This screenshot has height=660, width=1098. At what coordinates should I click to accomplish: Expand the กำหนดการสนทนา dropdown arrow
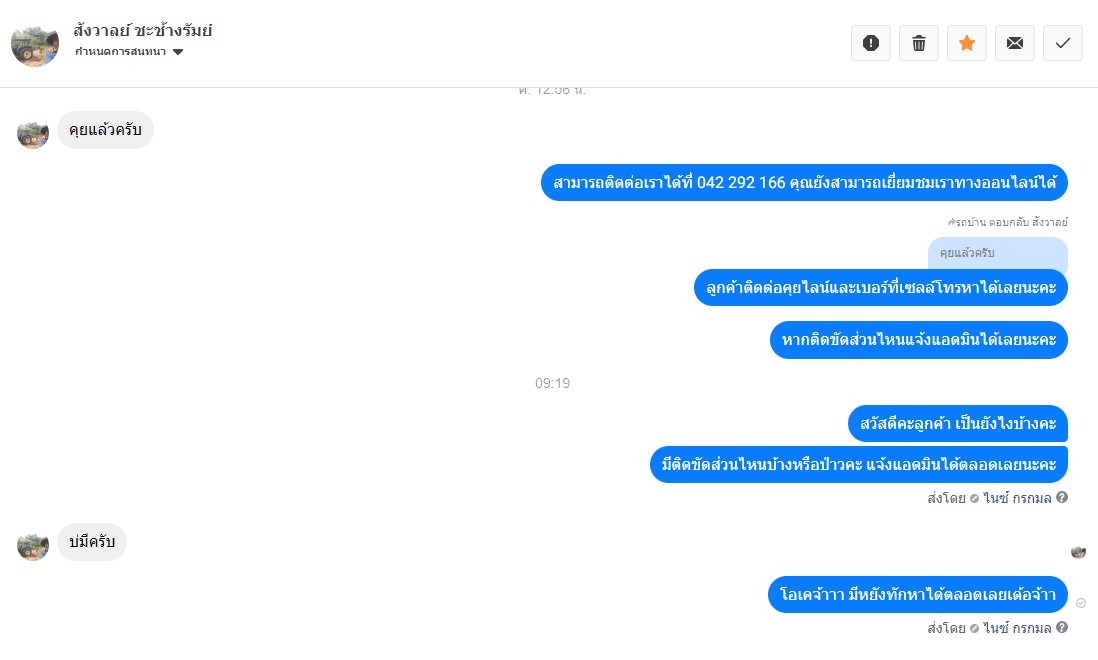(x=178, y=52)
